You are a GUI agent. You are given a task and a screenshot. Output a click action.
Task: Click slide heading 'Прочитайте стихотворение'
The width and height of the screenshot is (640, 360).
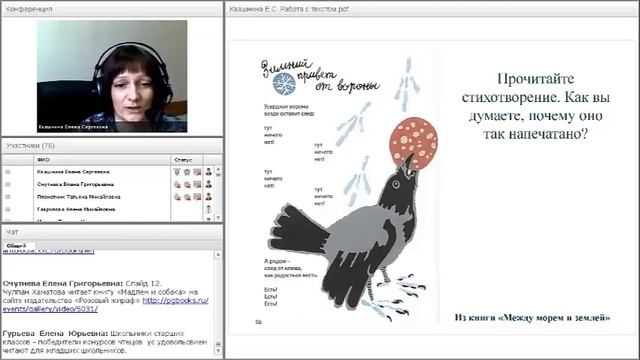pos(536,106)
